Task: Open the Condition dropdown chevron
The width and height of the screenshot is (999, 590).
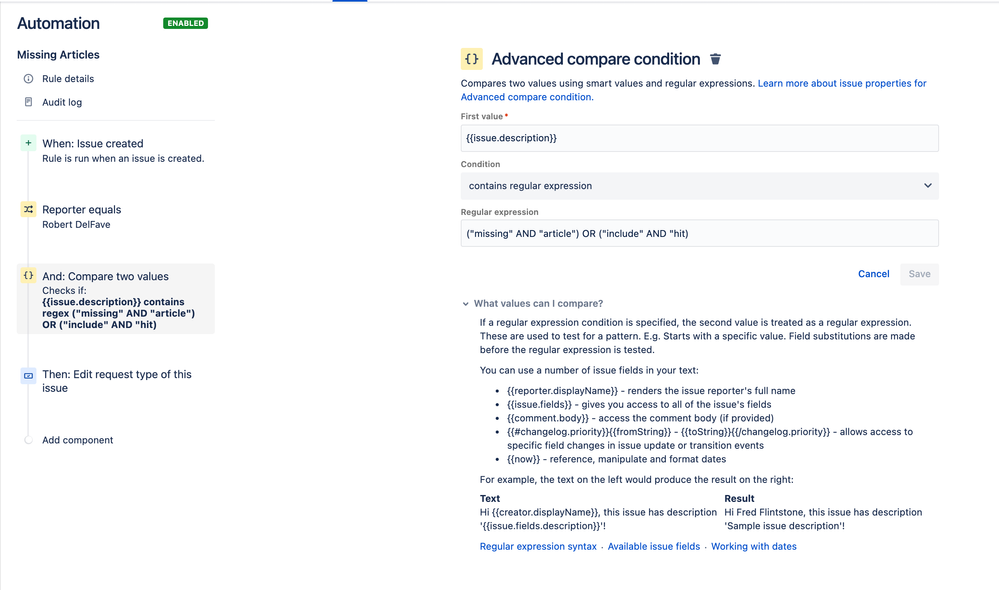Action: (928, 186)
